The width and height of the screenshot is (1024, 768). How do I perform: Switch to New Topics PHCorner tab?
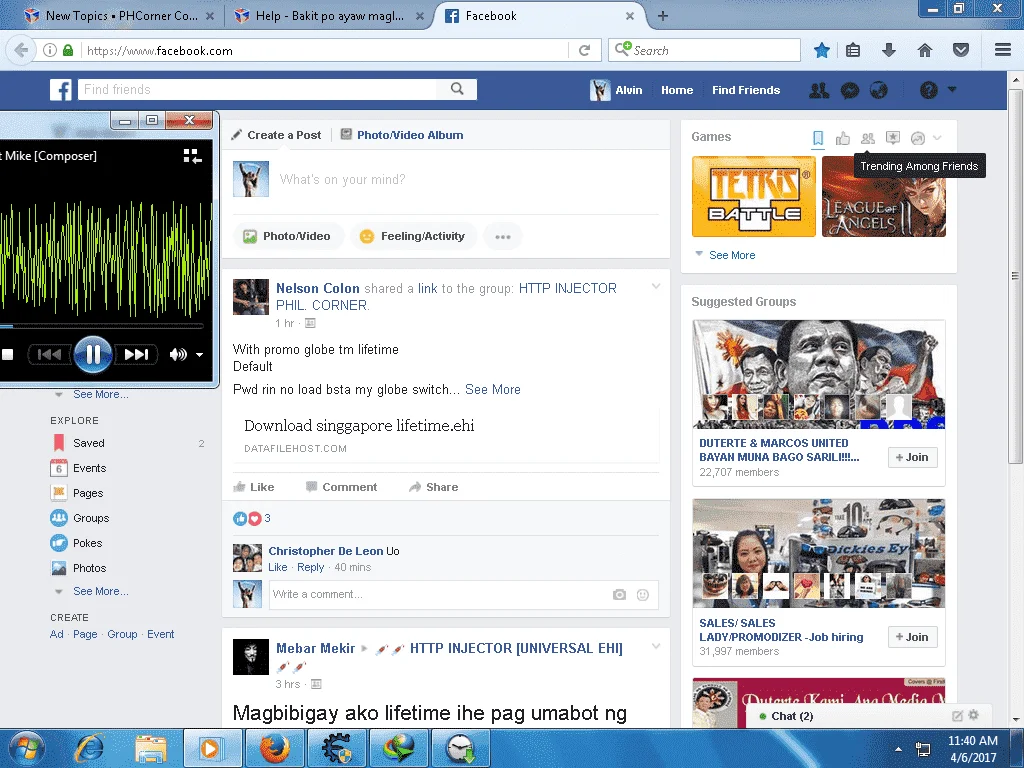click(120, 16)
